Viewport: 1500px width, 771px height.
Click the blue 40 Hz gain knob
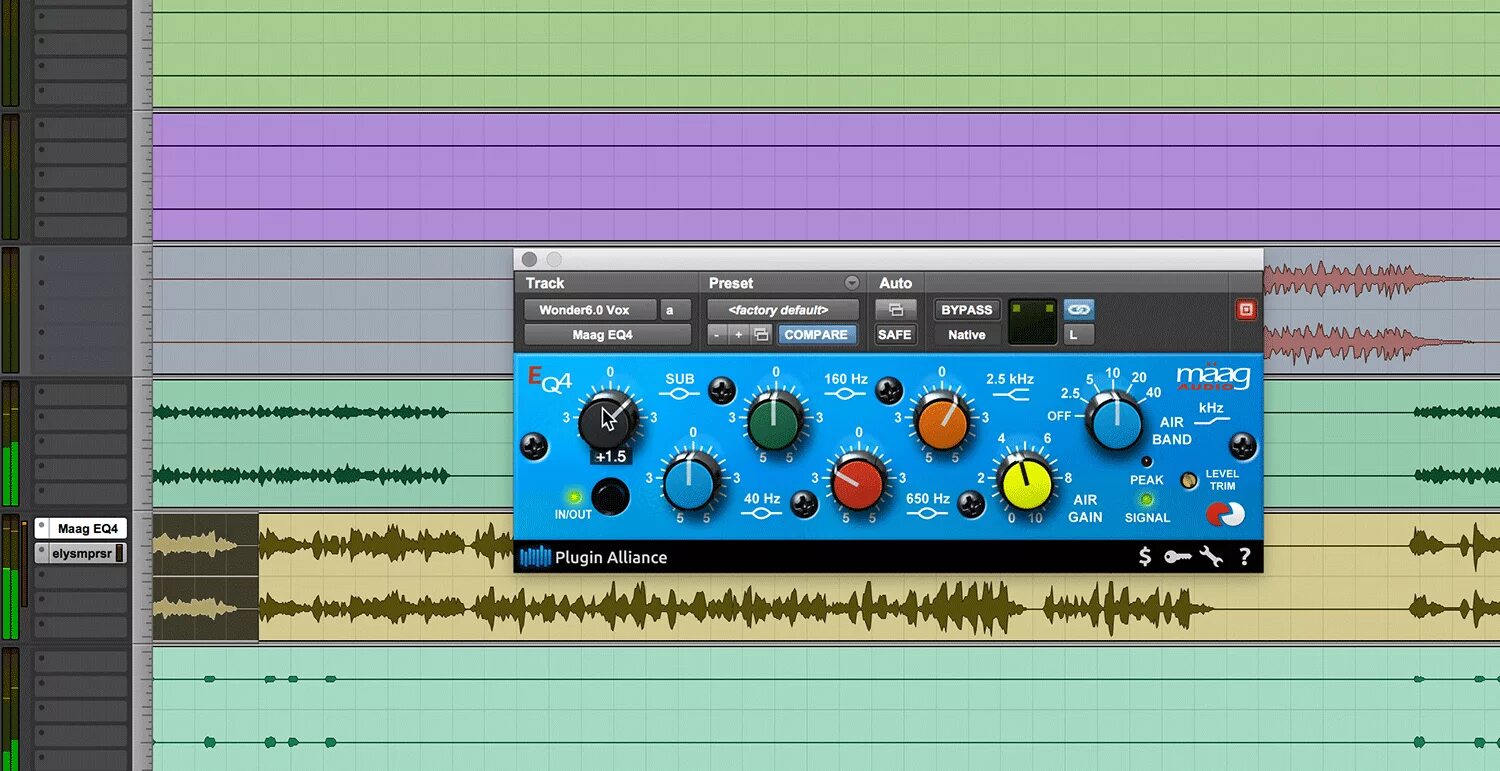click(691, 482)
